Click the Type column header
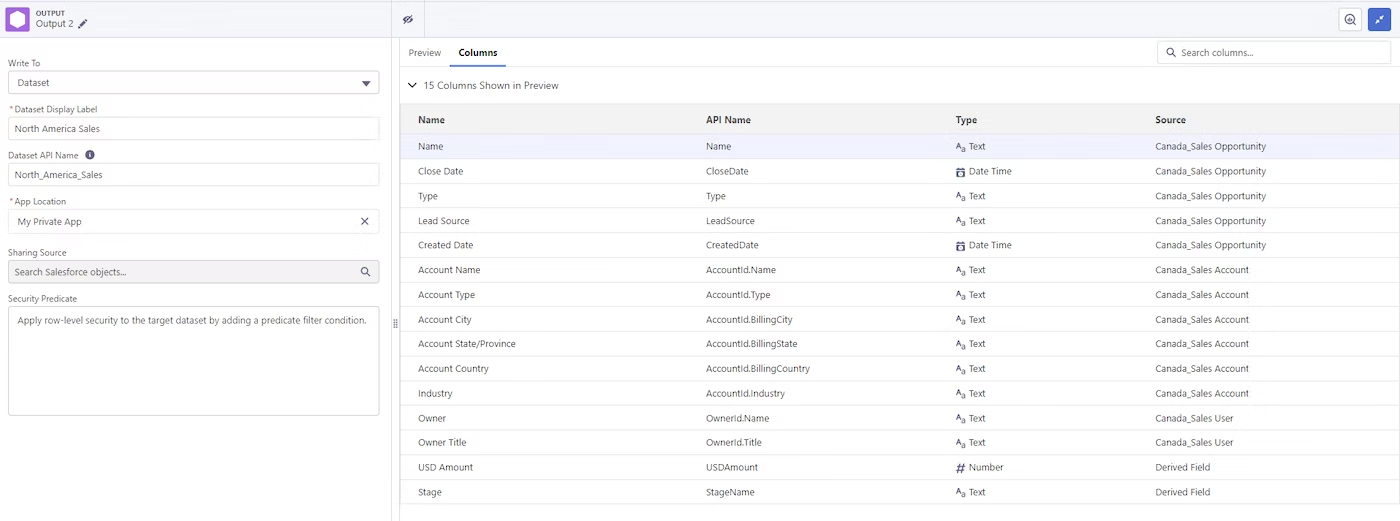This screenshot has height=521, width=1400. click(966, 120)
